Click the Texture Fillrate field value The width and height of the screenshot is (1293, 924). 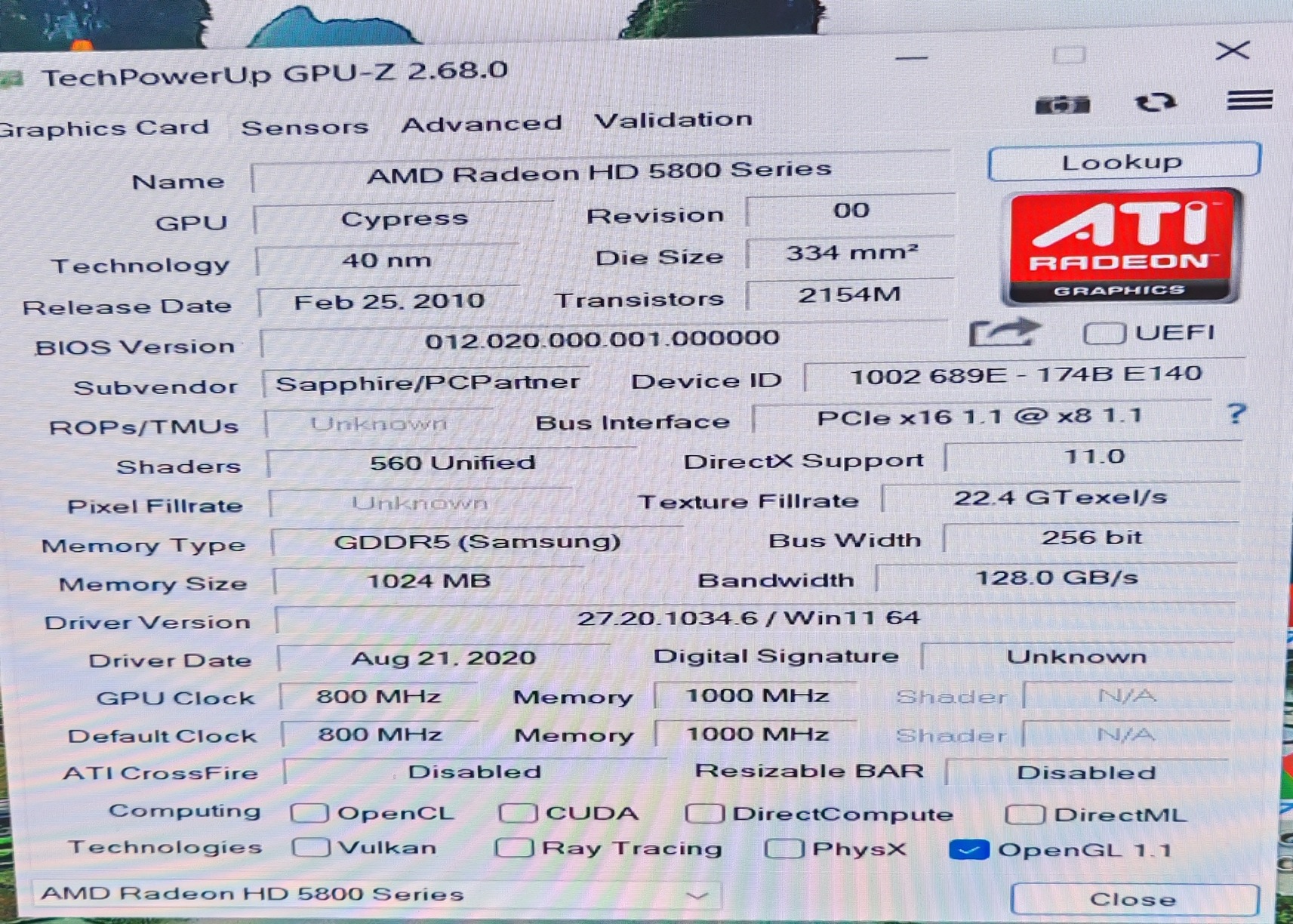click(x=1061, y=497)
